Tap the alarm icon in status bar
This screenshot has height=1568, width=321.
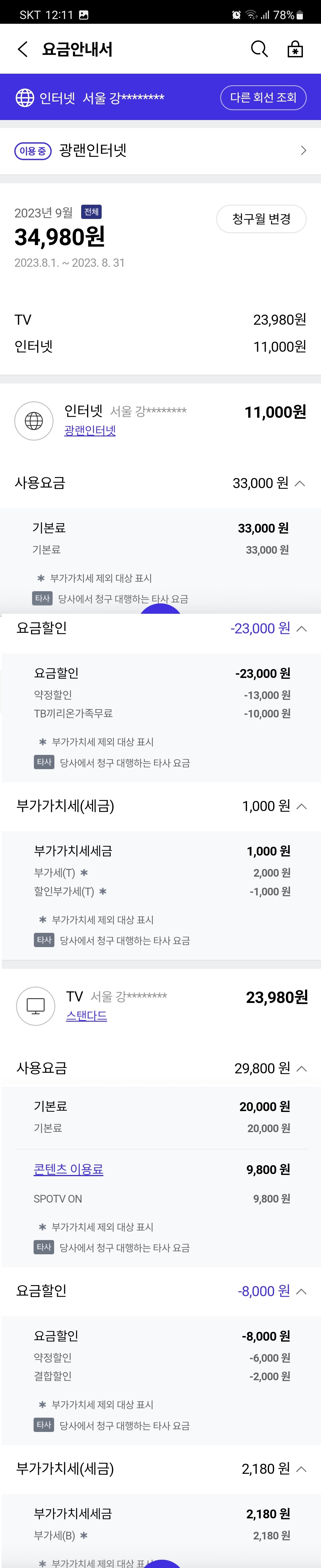(x=236, y=15)
